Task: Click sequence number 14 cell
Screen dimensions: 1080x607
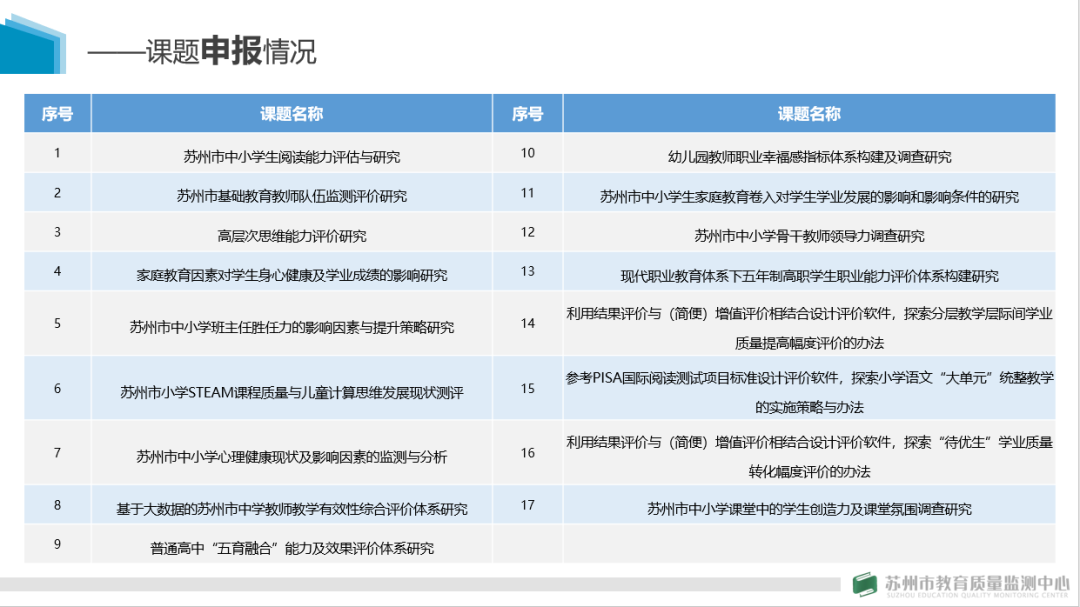Action: point(528,323)
